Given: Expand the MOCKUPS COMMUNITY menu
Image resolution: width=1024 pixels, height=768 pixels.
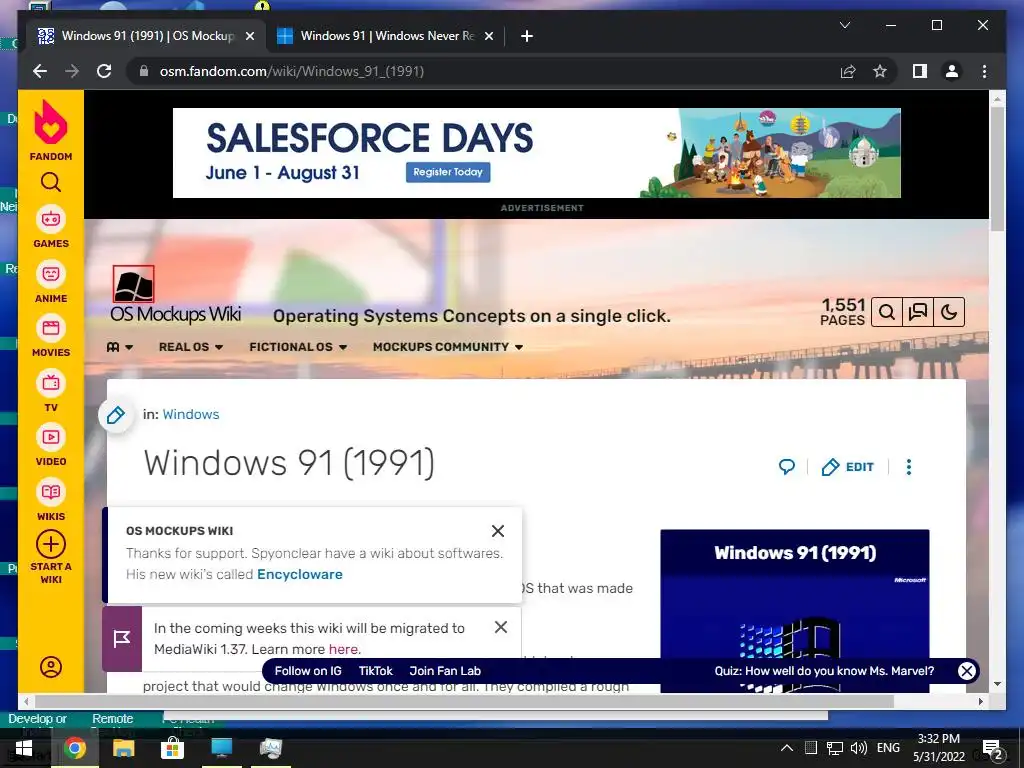Looking at the screenshot, I should [448, 347].
